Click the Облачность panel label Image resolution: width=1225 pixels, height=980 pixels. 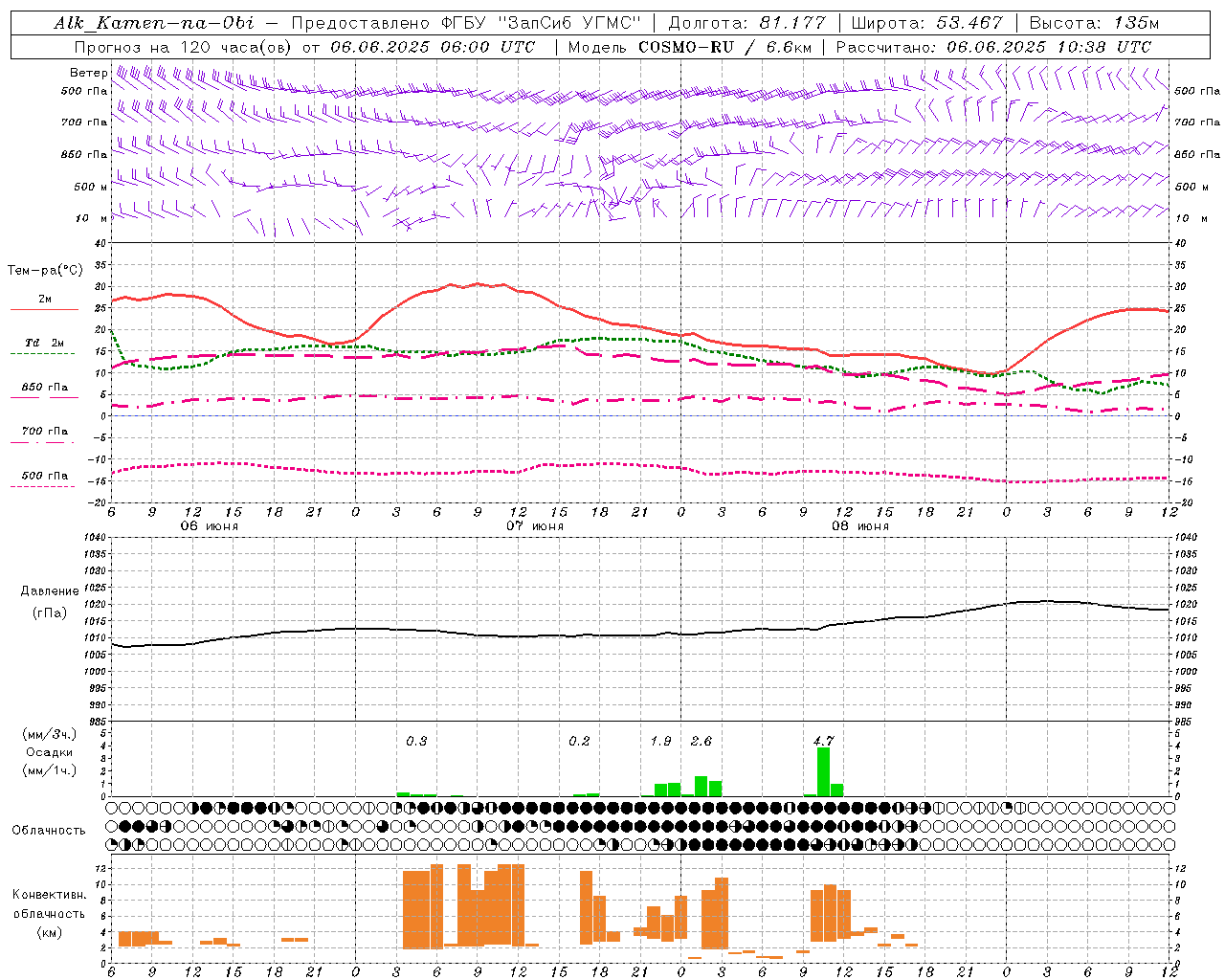[x=49, y=831]
